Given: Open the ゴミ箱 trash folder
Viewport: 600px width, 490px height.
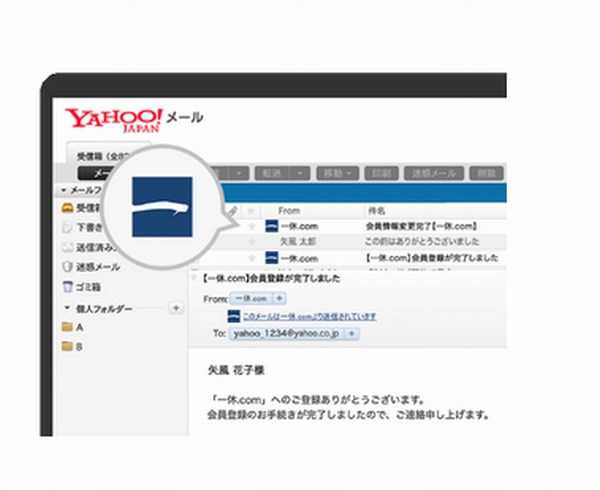Looking at the screenshot, I should tap(88, 287).
